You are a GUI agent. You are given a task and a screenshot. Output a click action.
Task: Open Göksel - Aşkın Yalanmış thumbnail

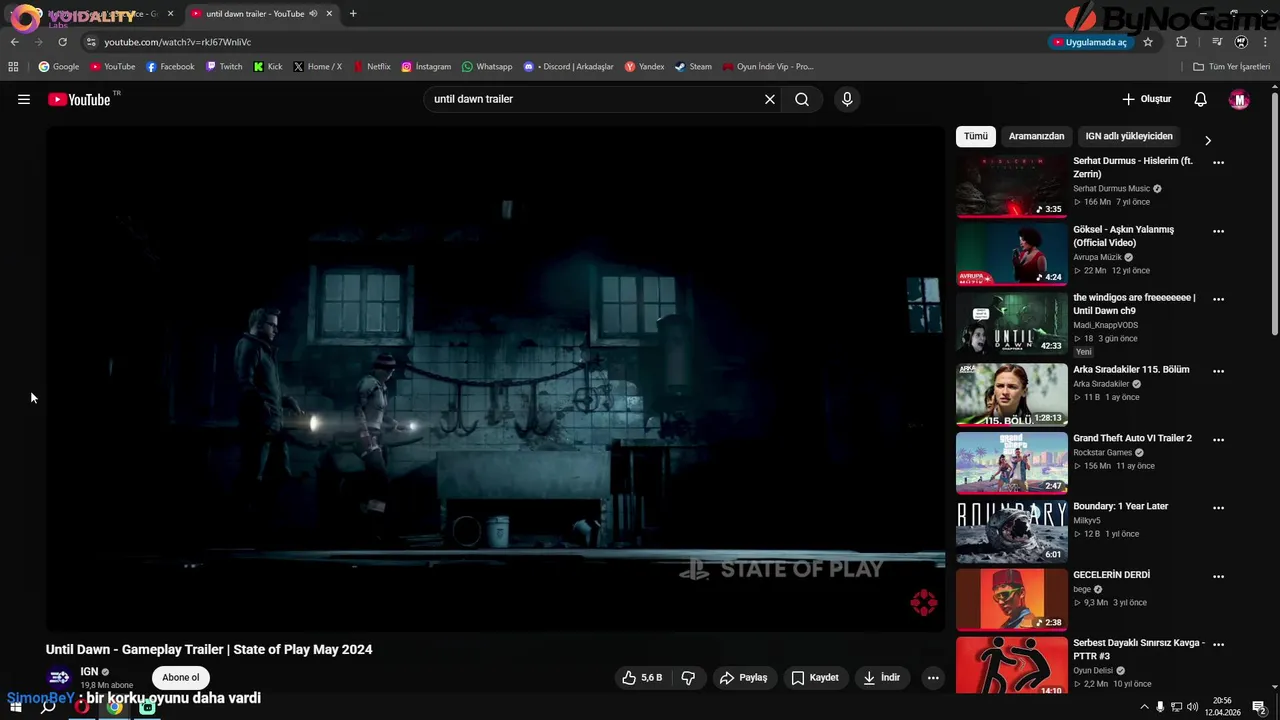(x=1011, y=254)
